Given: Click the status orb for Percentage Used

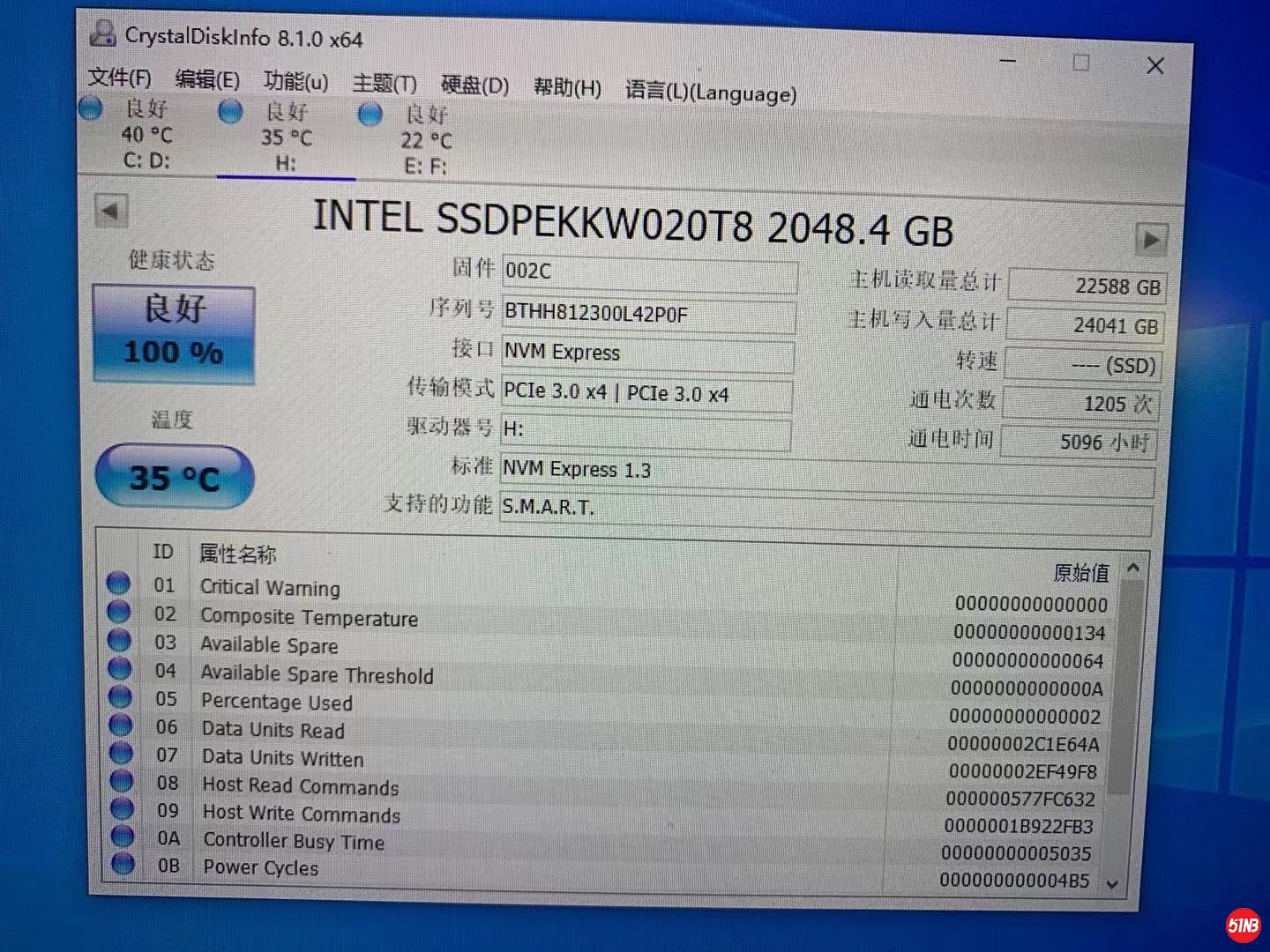Looking at the screenshot, I should [120, 696].
